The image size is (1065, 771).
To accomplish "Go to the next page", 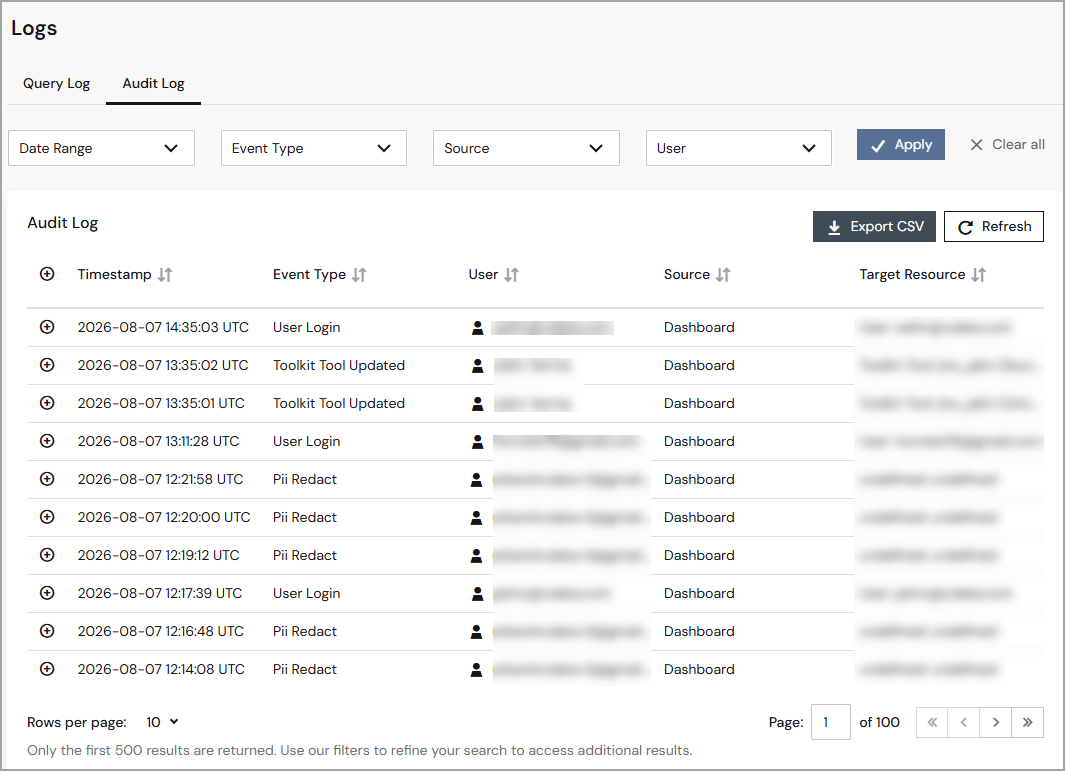I will click(x=996, y=722).
